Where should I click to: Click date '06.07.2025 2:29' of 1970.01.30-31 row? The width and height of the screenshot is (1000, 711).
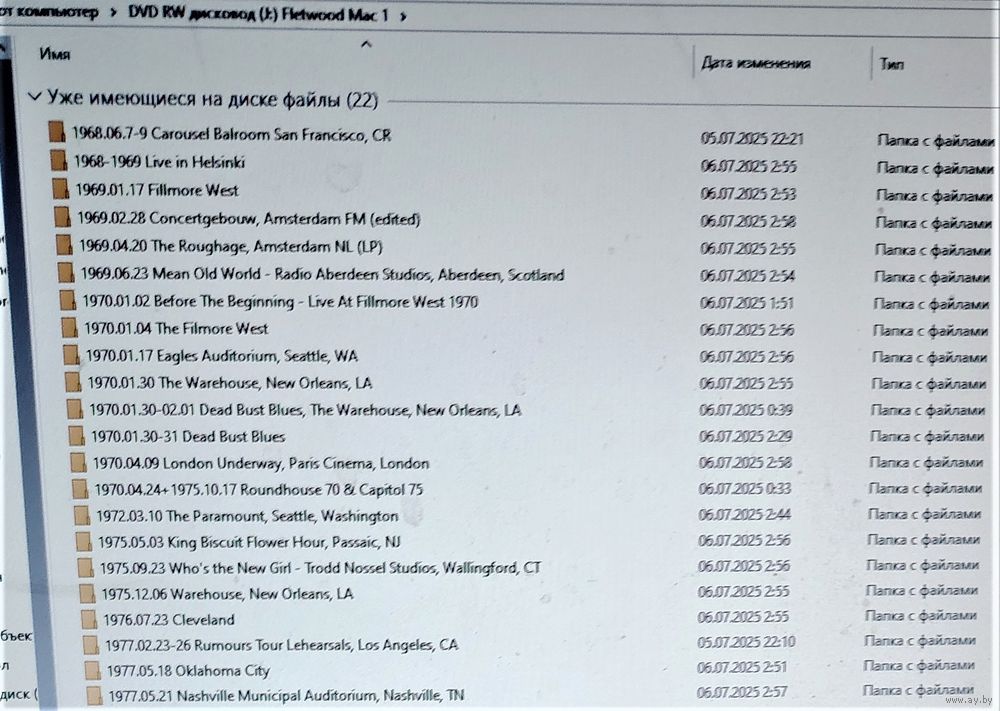[x=746, y=437]
